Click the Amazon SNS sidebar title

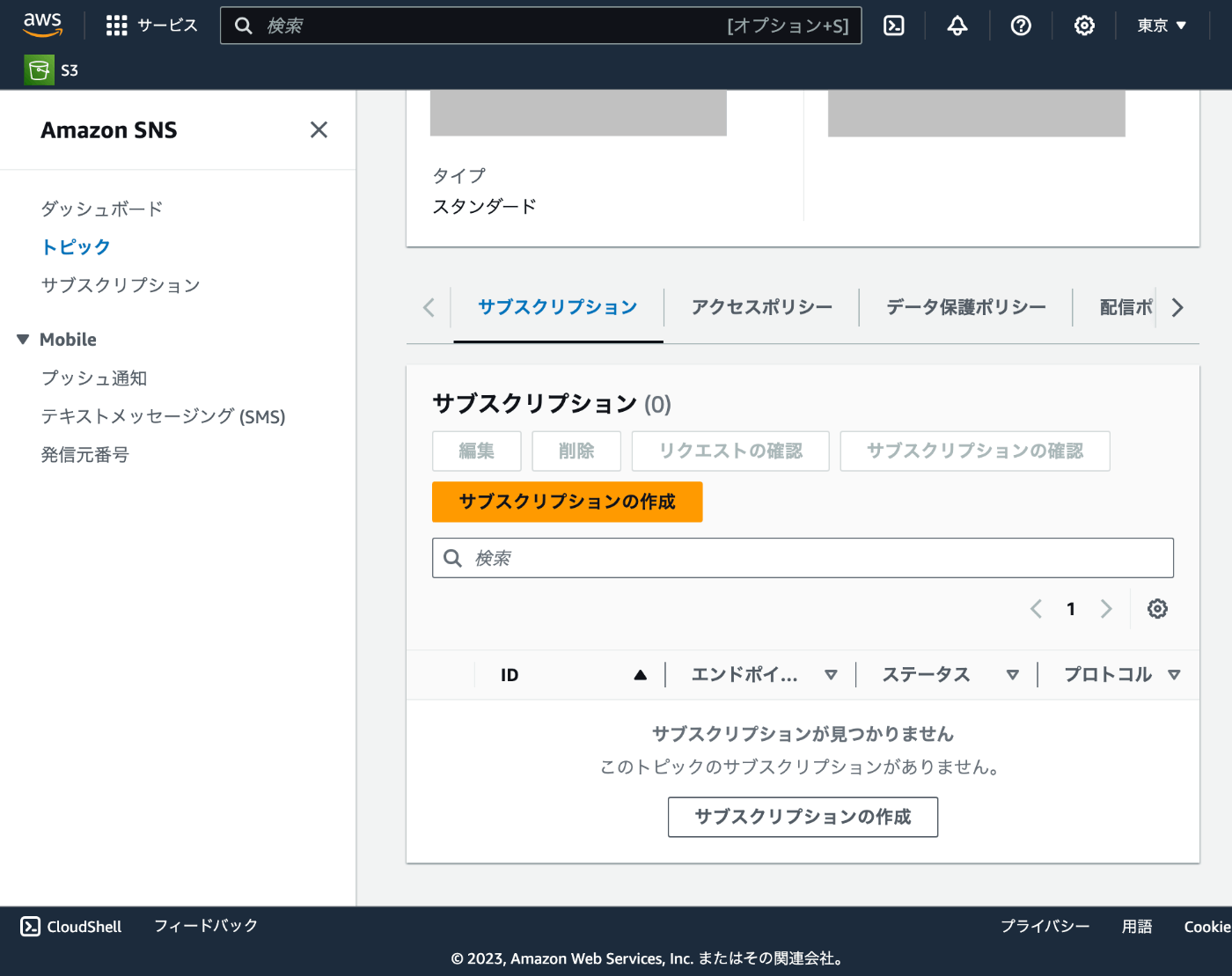tap(109, 130)
